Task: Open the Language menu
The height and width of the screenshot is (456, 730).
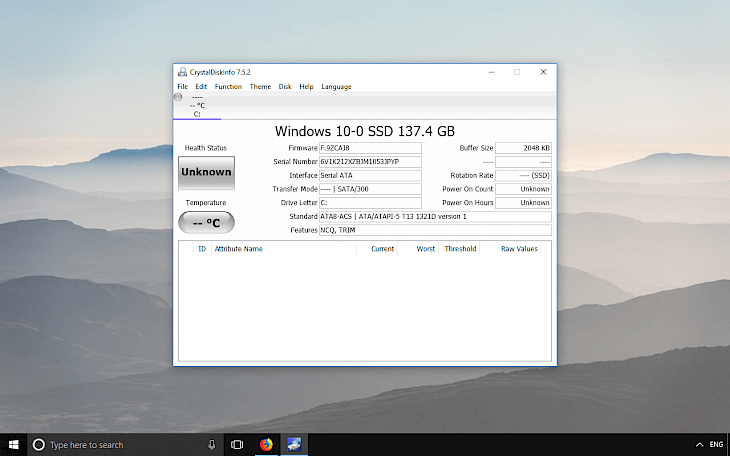Action: coord(336,87)
